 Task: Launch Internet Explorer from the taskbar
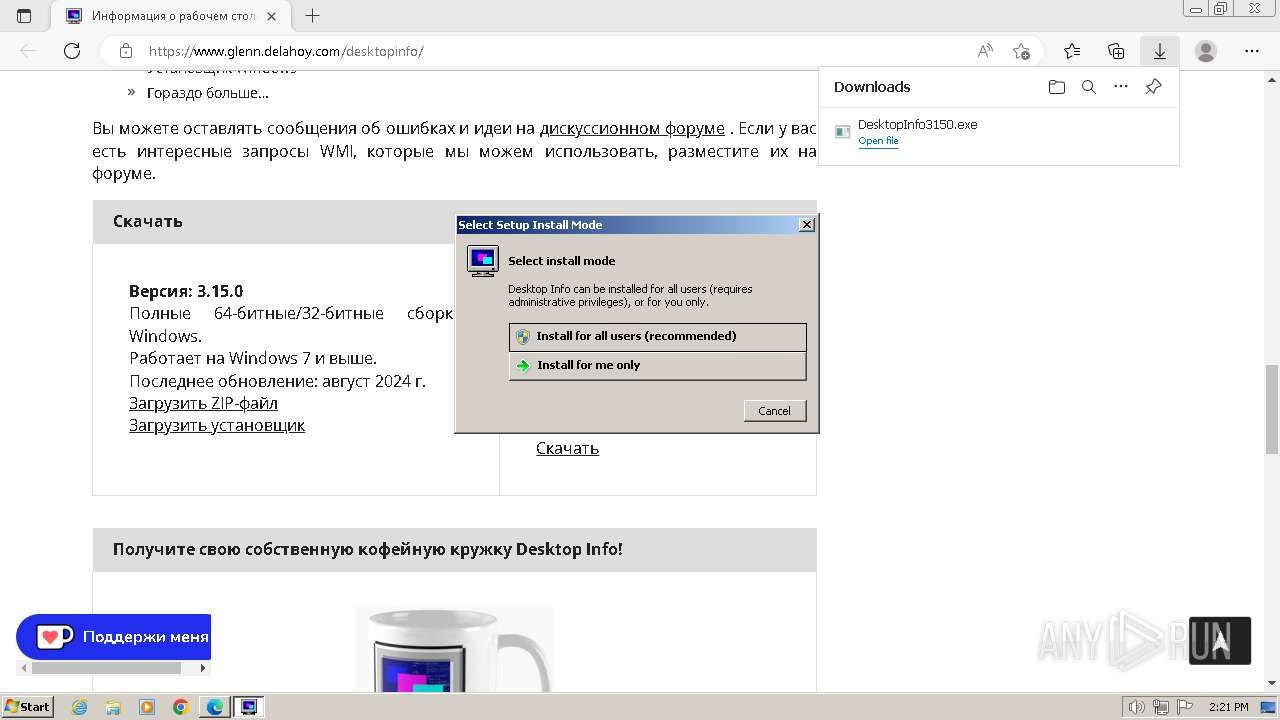pyautogui.click(x=79, y=707)
